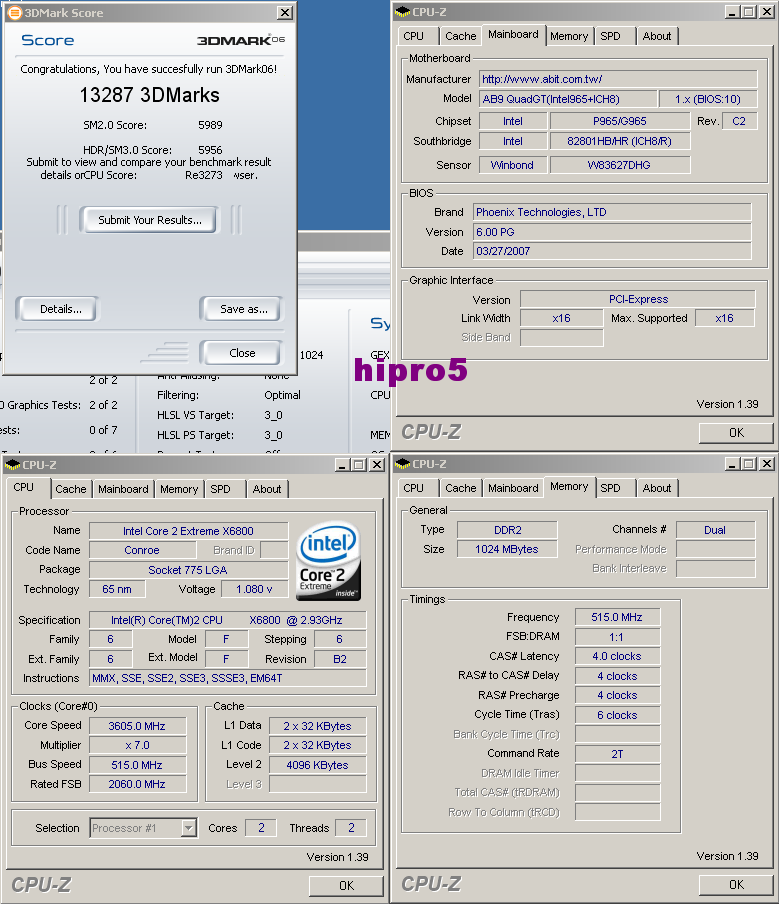Click Phoenix Technologies BIOS brand field

(x=612, y=212)
